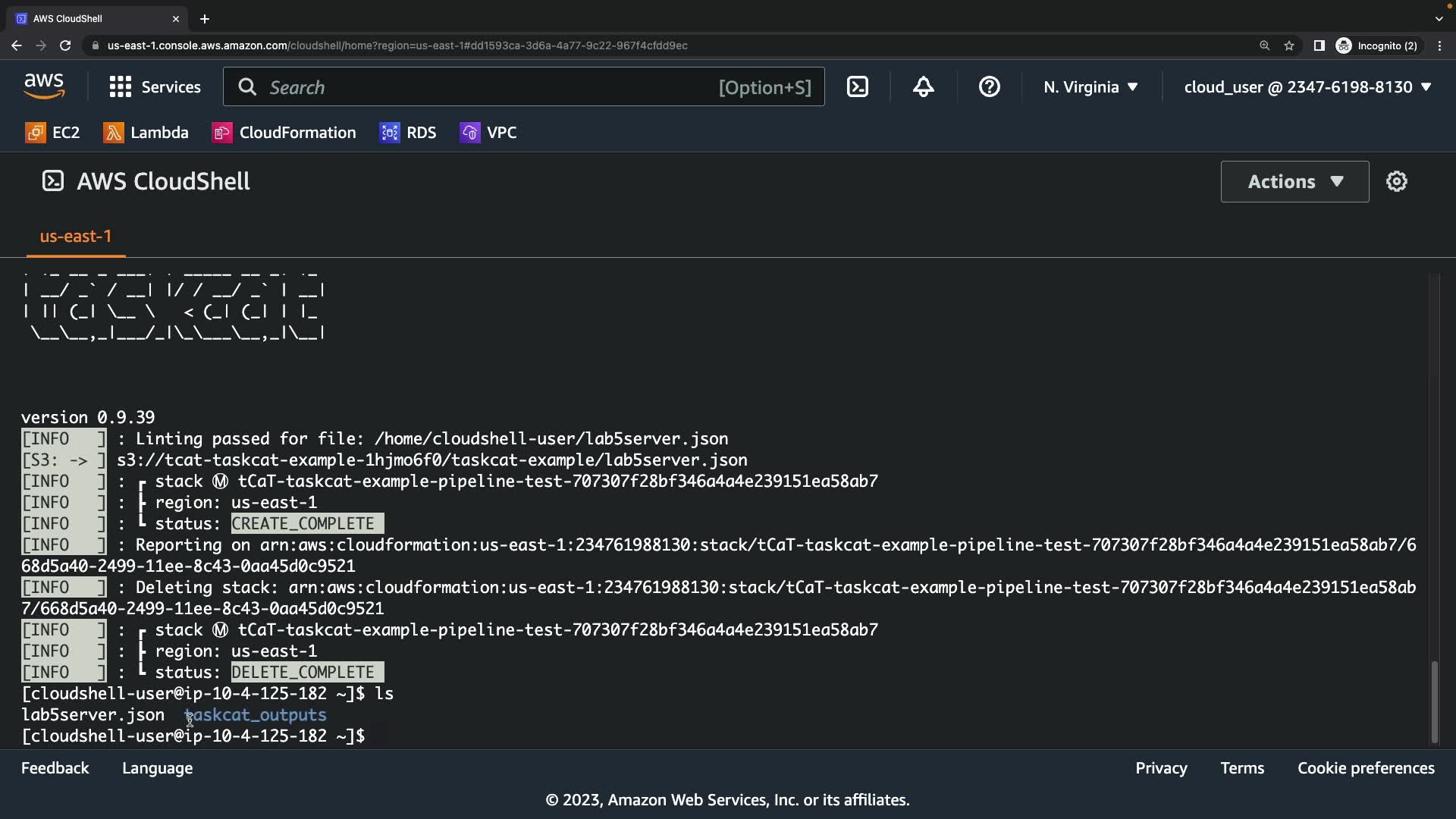Bookmark this page with the star icon

click(1289, 45)
